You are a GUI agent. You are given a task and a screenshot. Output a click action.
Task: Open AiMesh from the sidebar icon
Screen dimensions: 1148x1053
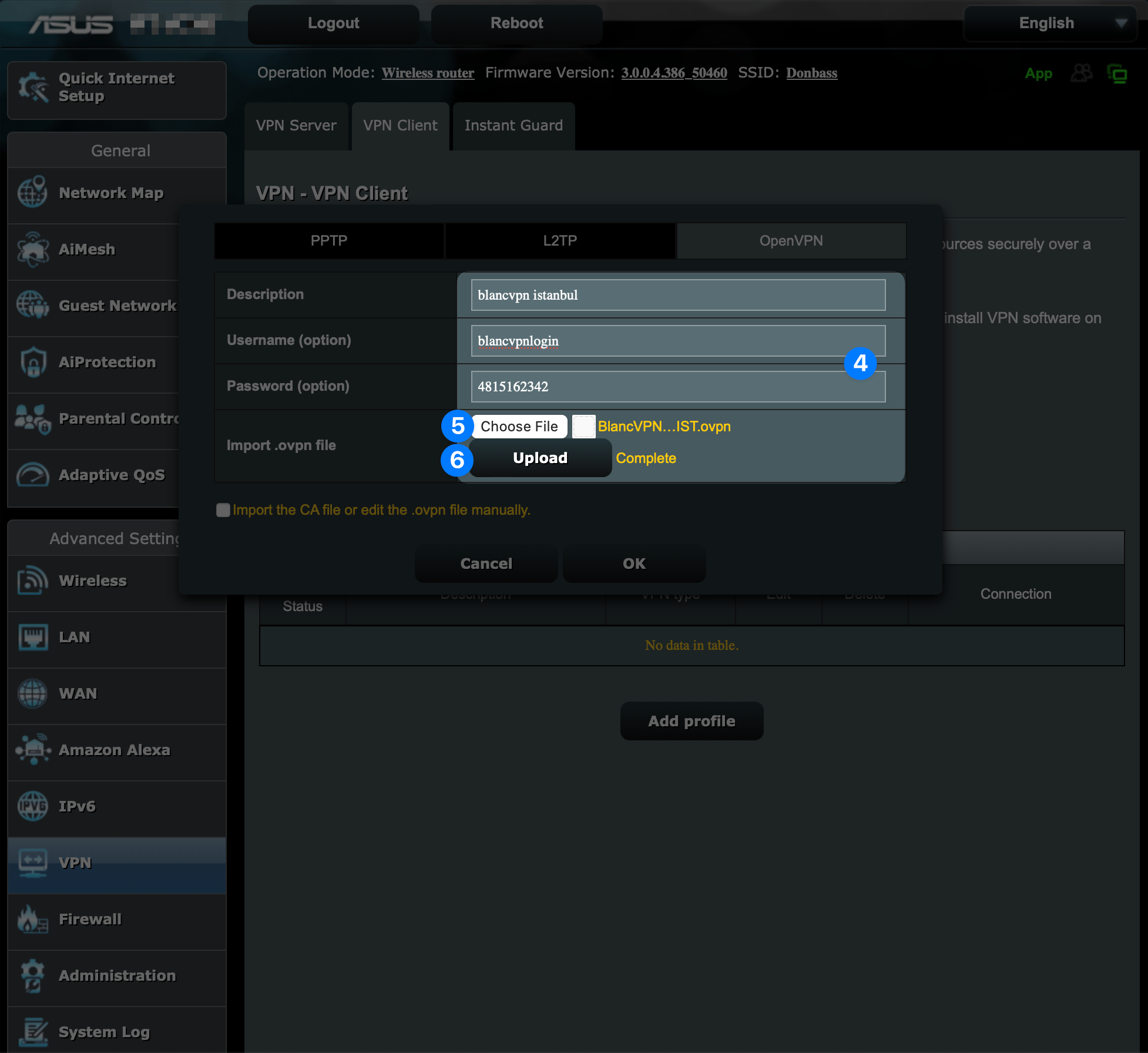tap(32, 249)
